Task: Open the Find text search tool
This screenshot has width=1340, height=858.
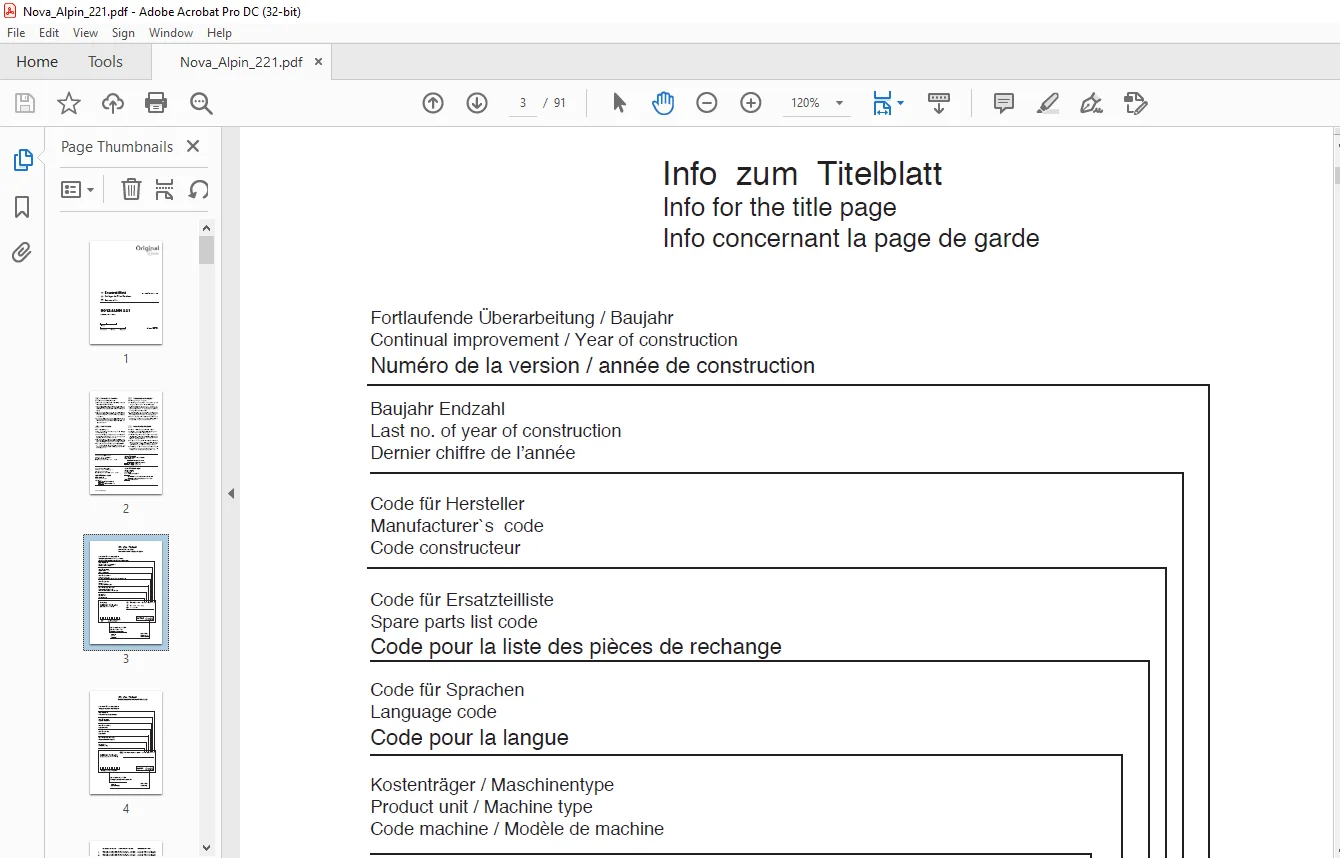Action: point(201,103)
